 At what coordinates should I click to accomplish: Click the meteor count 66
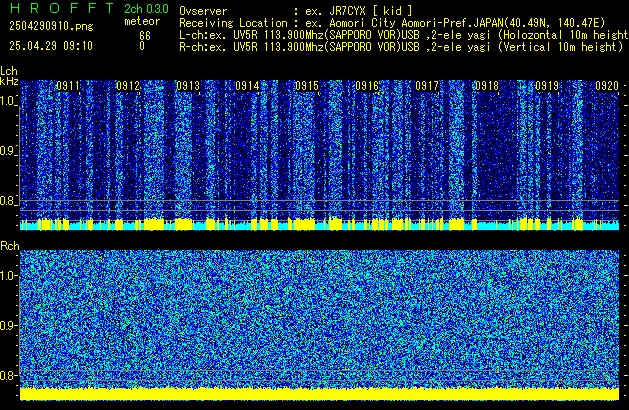pos(145,36)
